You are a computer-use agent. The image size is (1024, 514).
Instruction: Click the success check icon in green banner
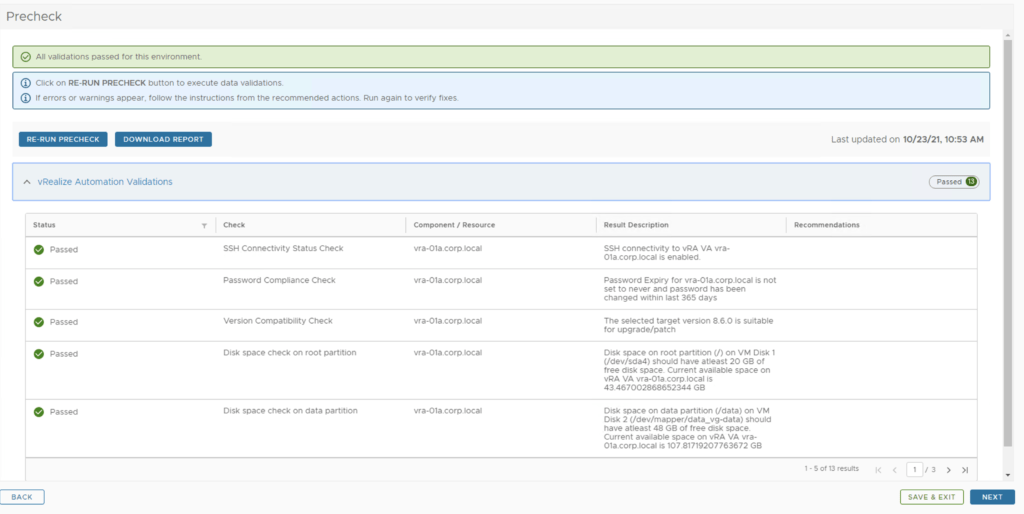click(25, 57)
